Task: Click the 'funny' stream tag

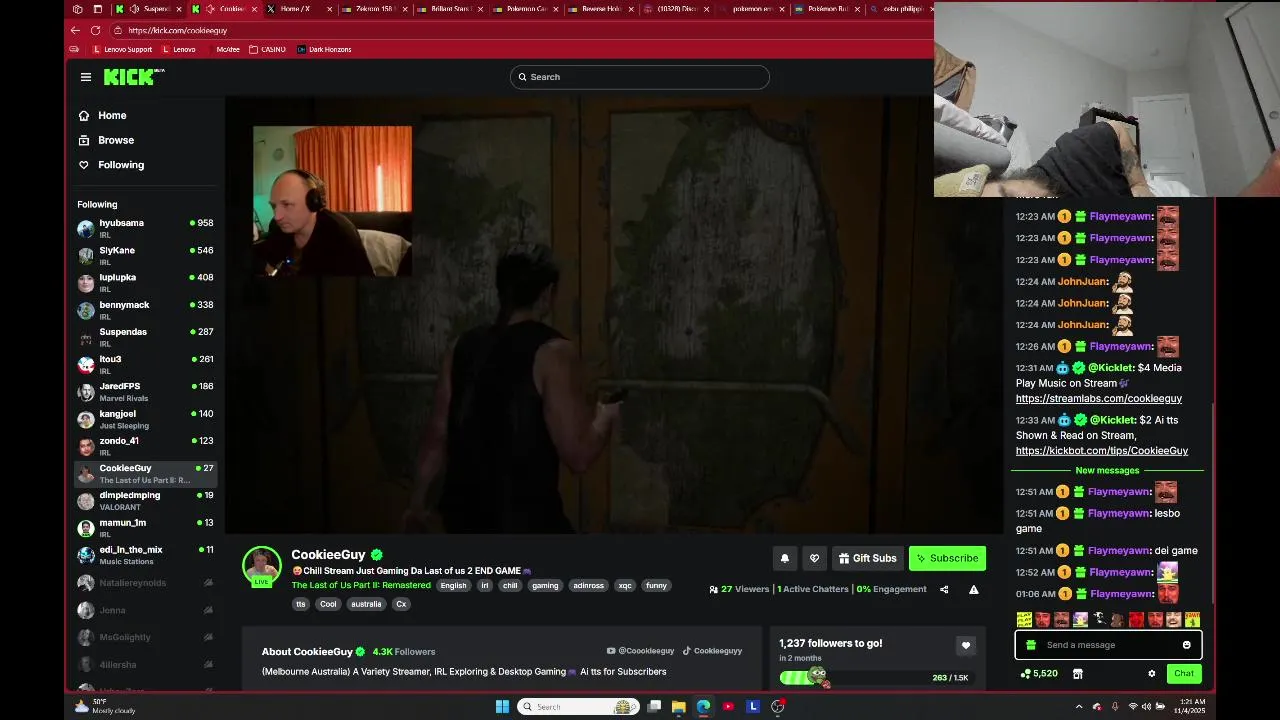Action: click(656, 586)
